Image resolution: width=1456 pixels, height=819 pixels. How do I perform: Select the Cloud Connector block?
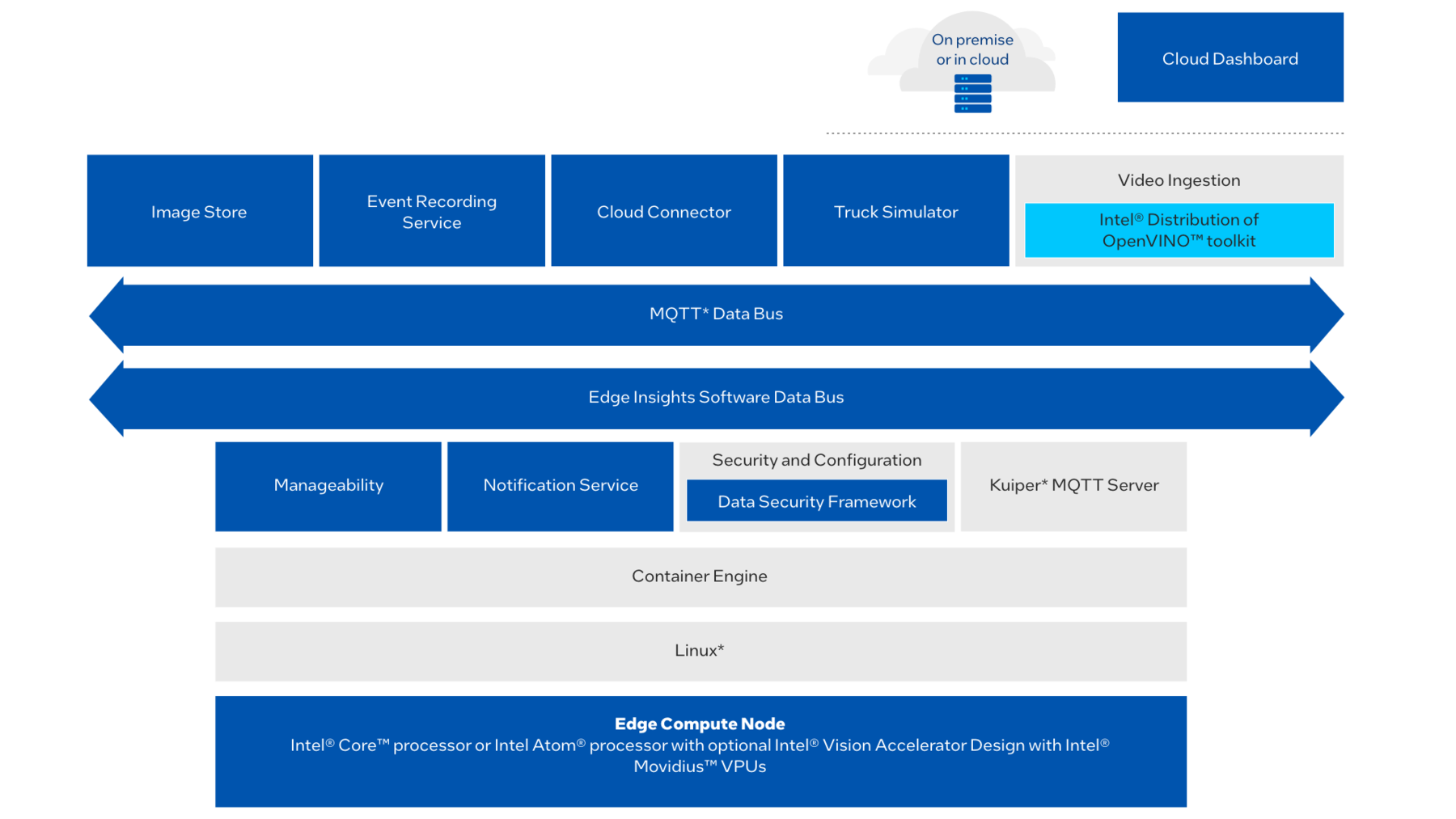pos(664,211)
